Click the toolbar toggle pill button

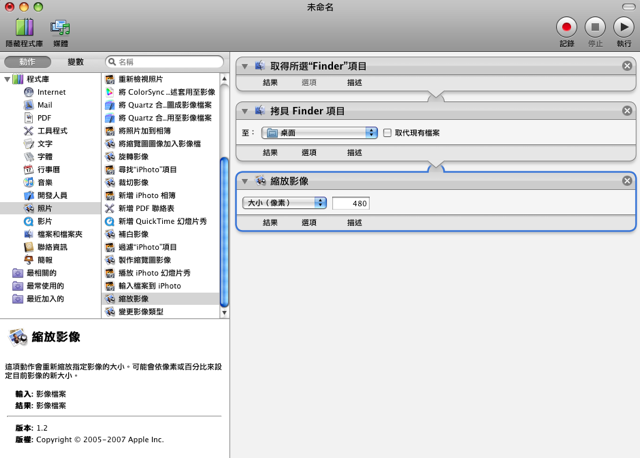[x=628, y=7]
